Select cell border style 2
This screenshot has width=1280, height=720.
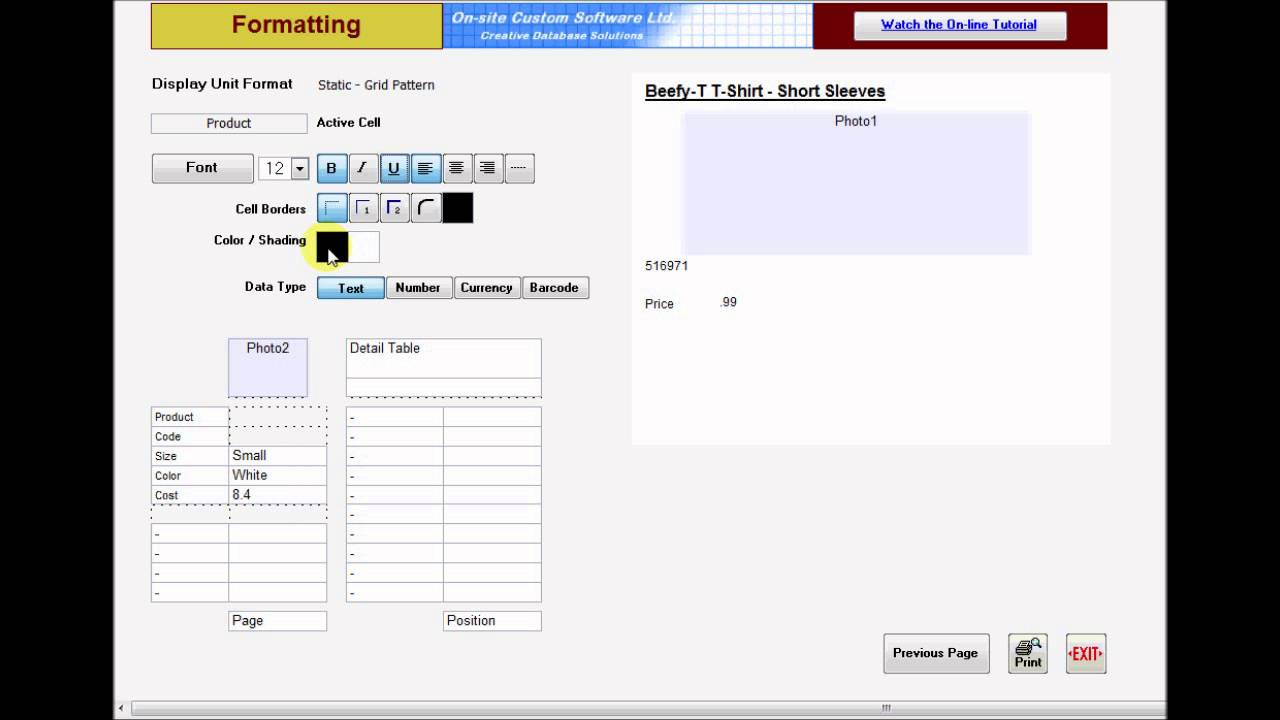[394, 208]
